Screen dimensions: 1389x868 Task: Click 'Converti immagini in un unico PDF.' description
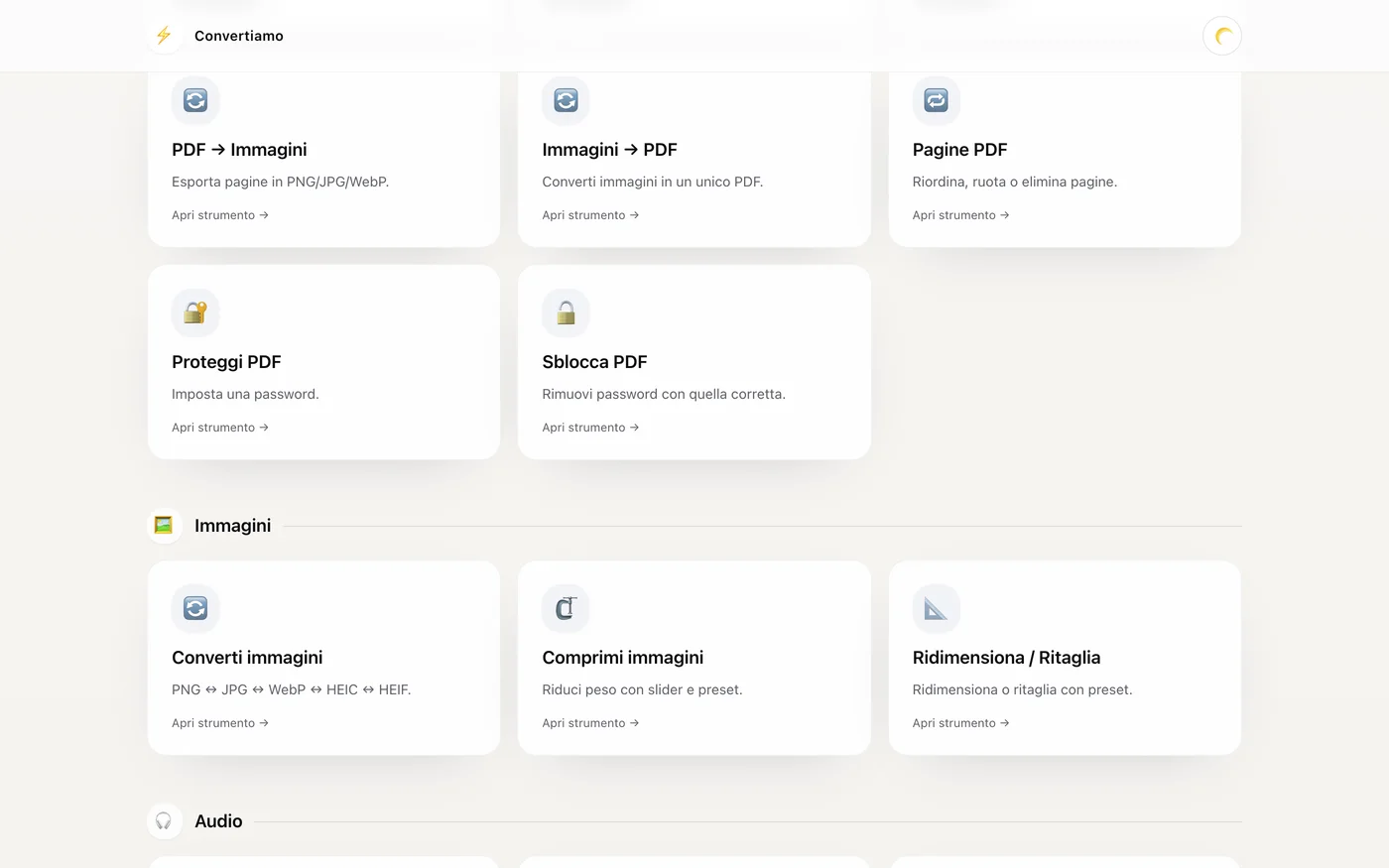point(653,183)
